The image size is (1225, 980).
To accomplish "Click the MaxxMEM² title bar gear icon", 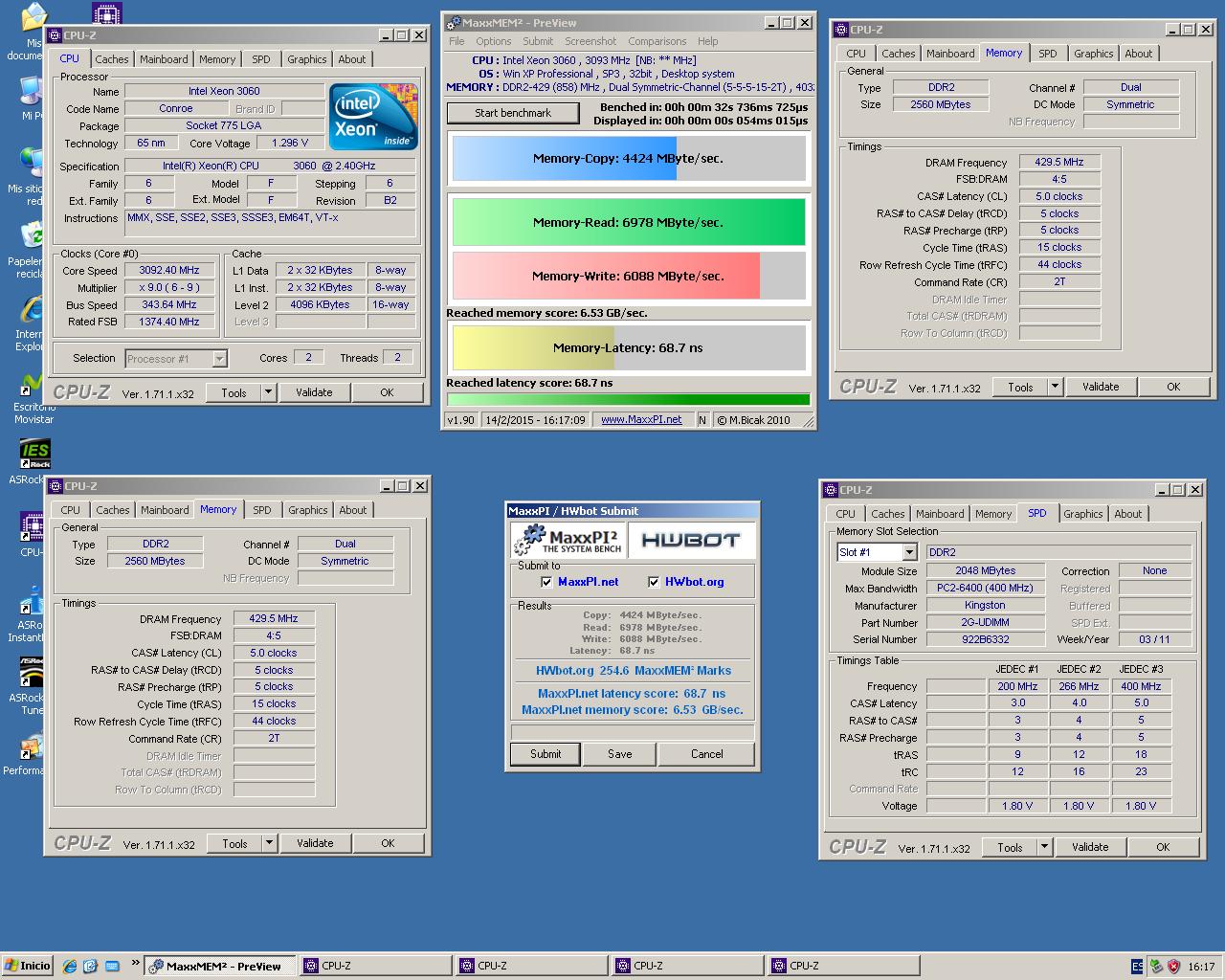I will (454, 22).
